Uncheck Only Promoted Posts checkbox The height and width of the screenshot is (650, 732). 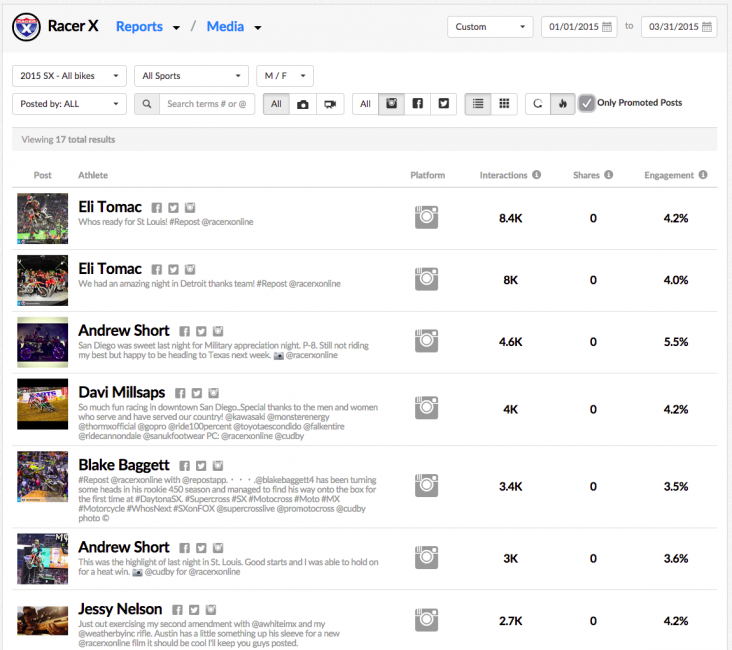(x=587, y=103)
